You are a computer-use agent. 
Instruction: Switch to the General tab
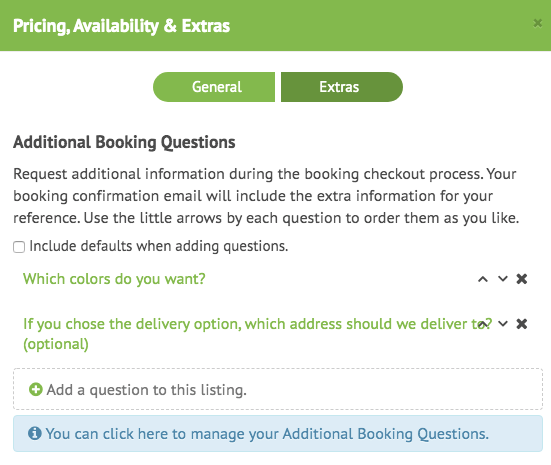tap(214, 87)
